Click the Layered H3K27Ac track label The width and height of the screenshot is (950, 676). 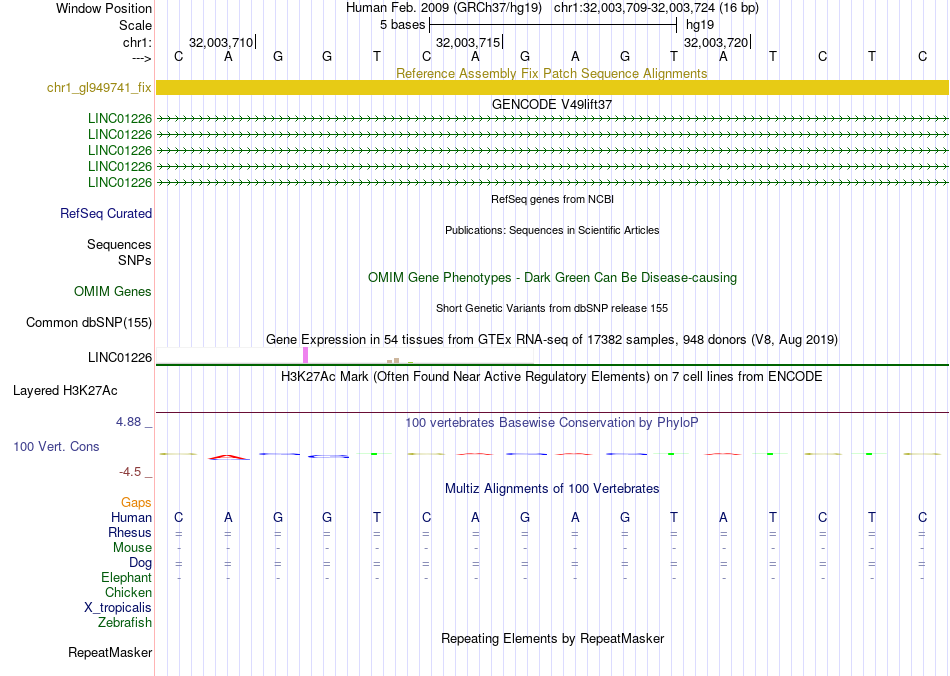tap(65, 391)
